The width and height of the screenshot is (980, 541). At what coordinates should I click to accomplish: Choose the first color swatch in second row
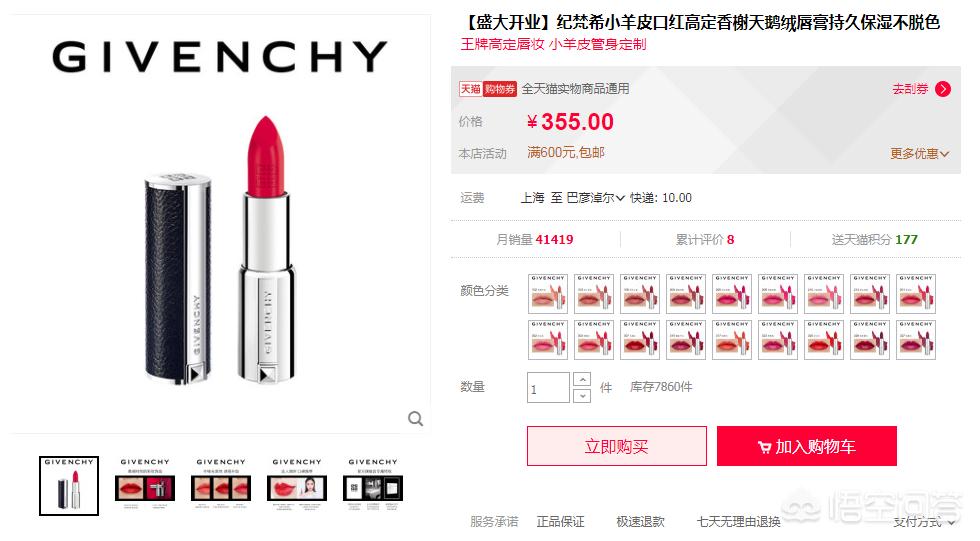548,339
